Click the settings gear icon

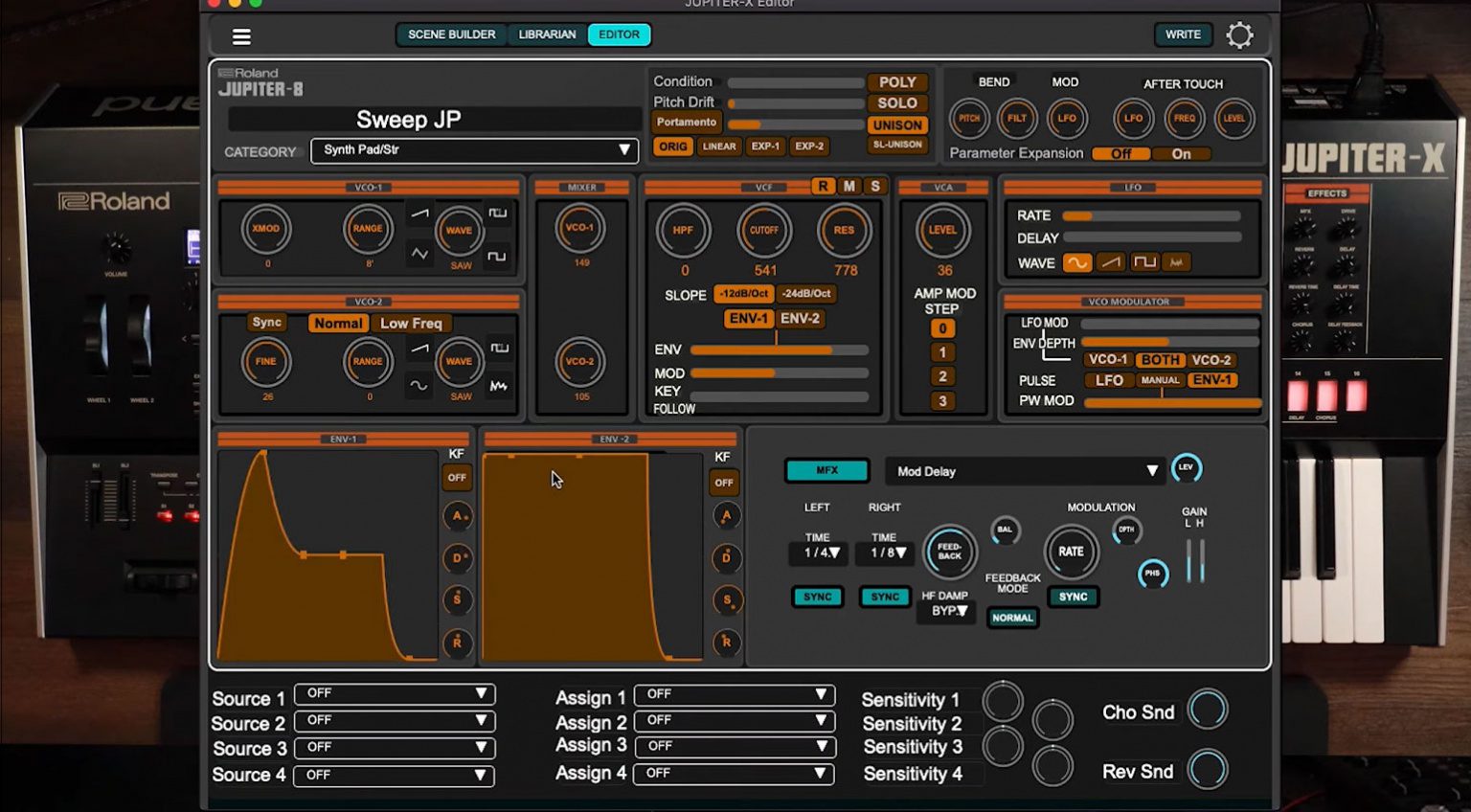(1241, 34)
